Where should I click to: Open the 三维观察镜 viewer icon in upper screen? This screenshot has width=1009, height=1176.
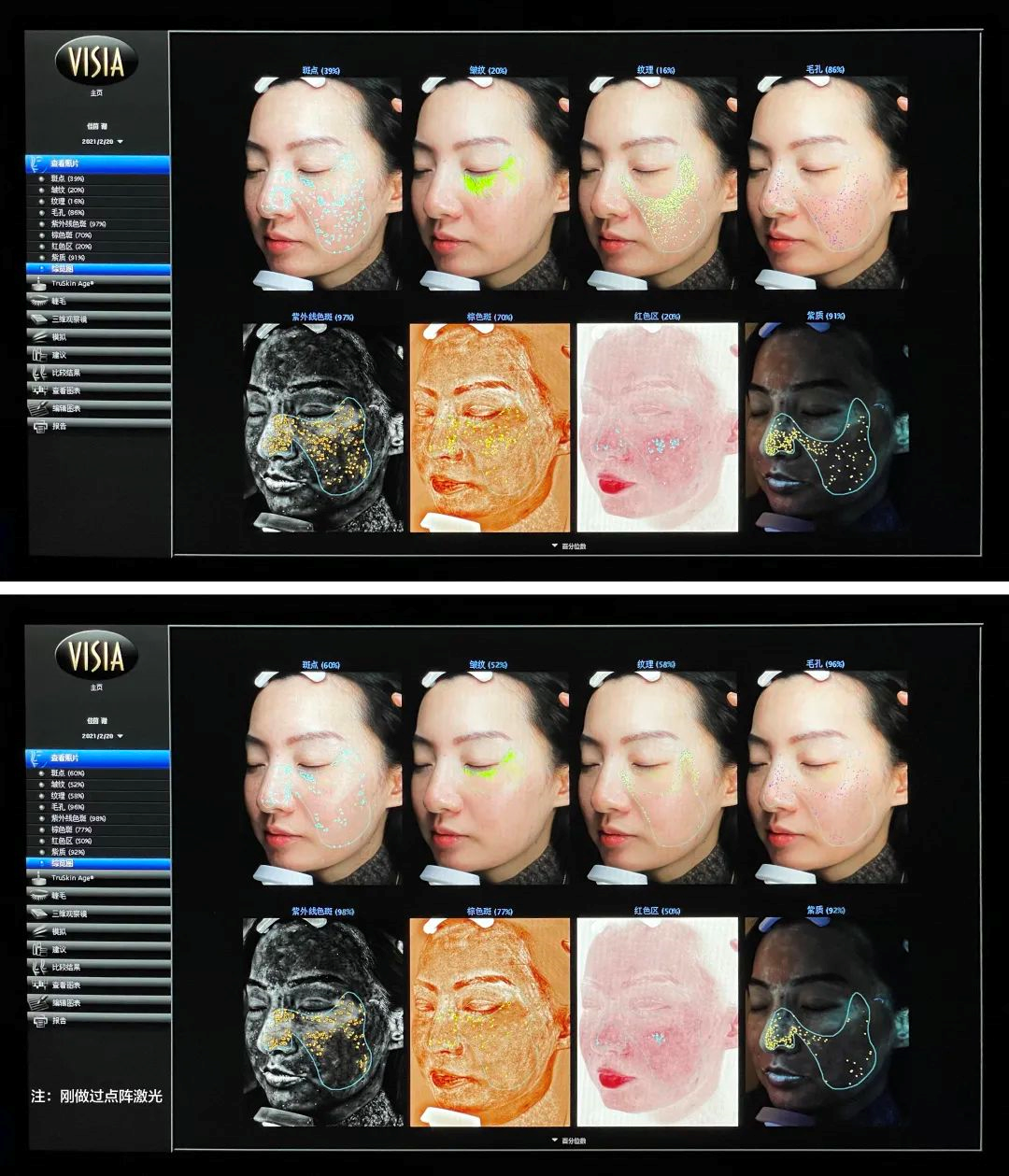click(x=38, y=319)
